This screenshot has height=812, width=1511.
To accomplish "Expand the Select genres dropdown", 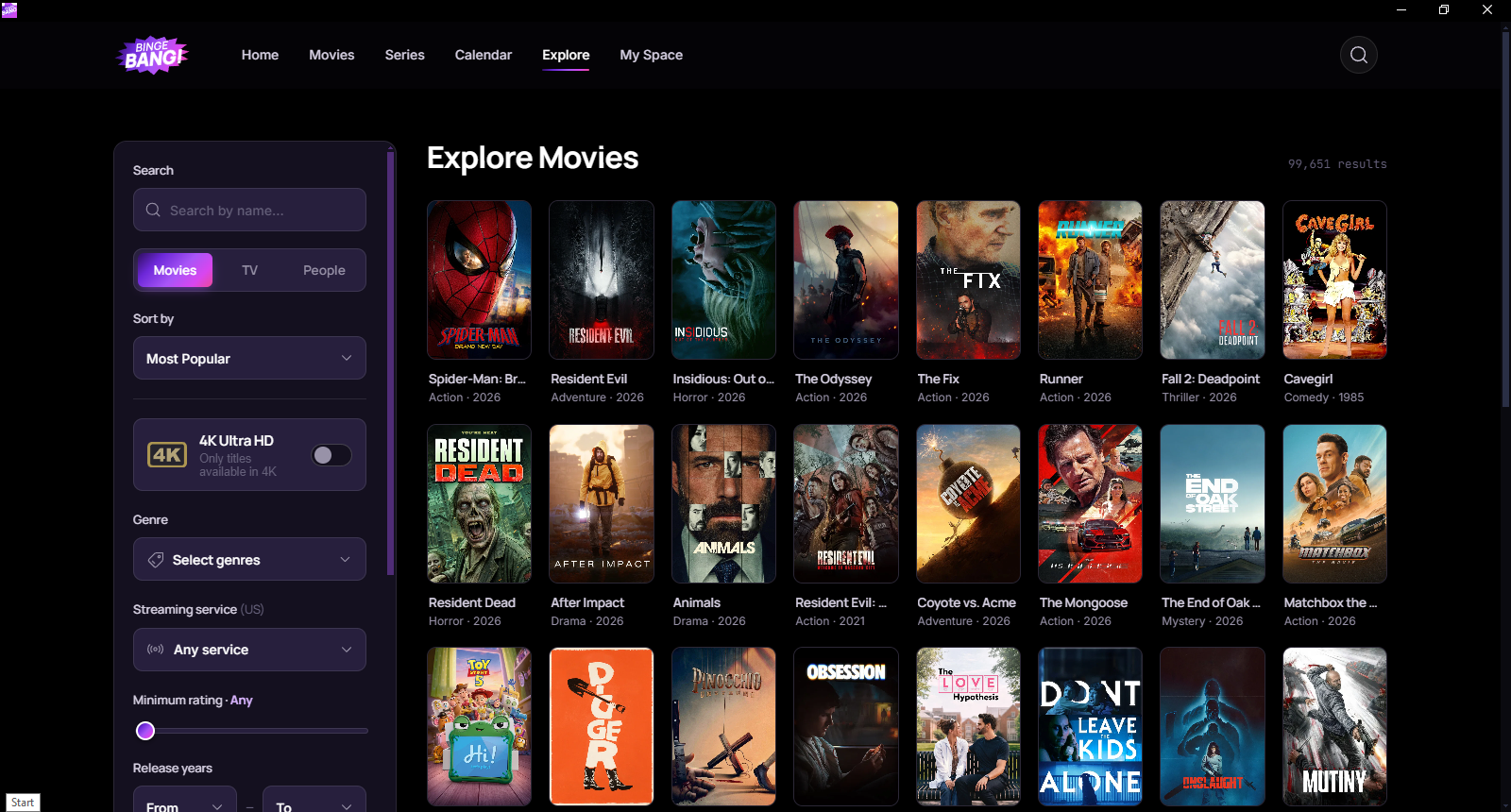I will [x=249, y=559].
